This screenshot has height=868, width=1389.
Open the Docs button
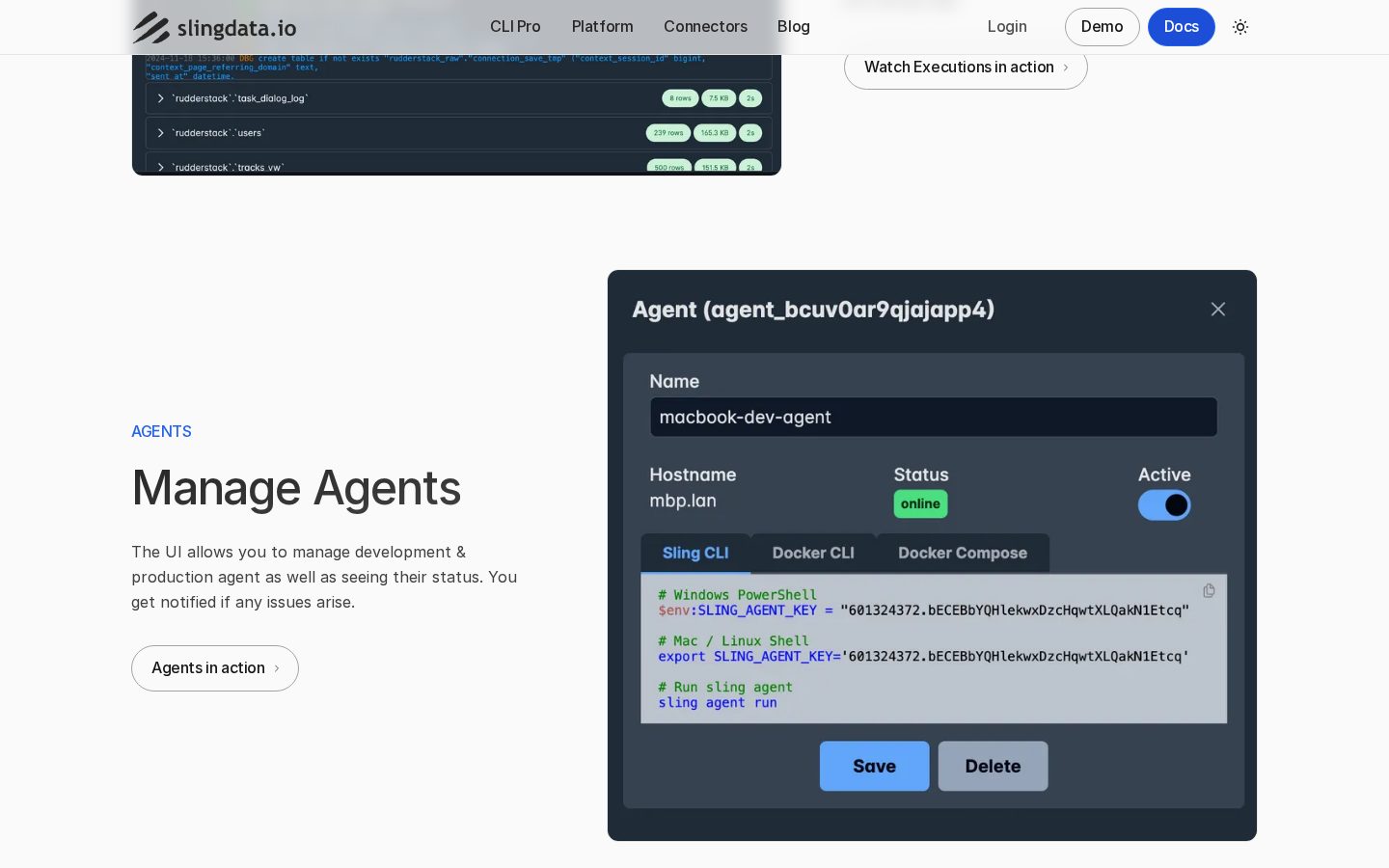coord(1181,27)
